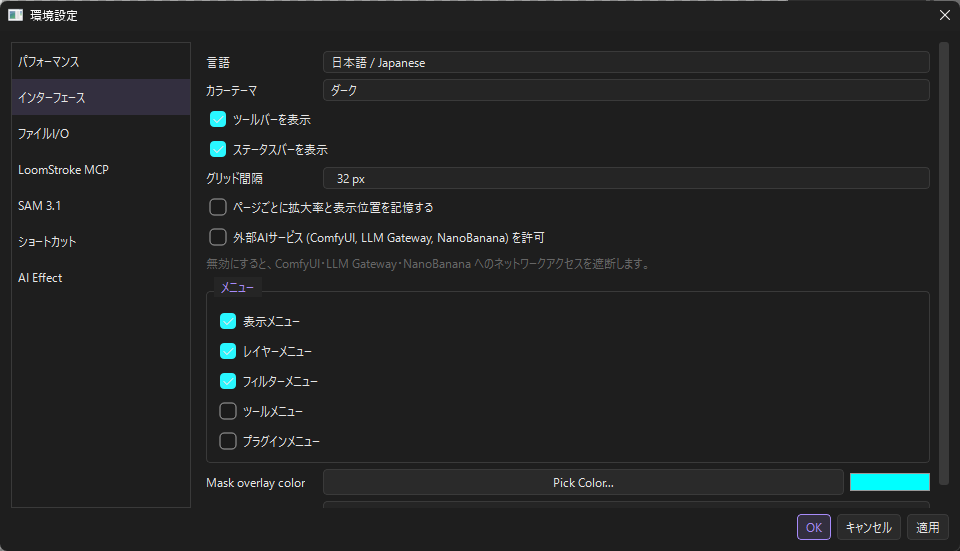Select the パフォーマンス category
Screen dimensions: 960x551
(101, 61)
